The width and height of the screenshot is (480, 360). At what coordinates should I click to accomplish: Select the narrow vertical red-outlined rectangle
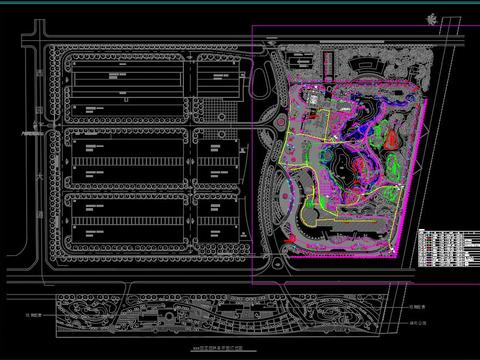click(328, 66)
